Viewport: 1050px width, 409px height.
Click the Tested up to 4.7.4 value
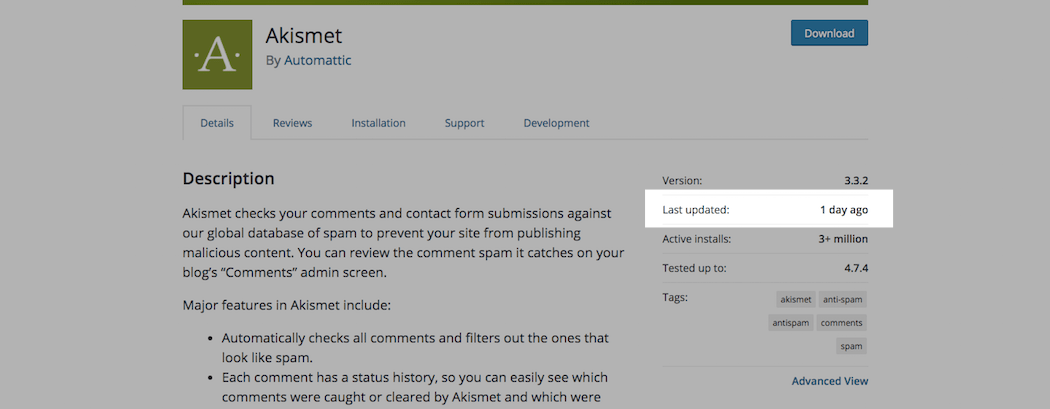[x=856, y=268]
